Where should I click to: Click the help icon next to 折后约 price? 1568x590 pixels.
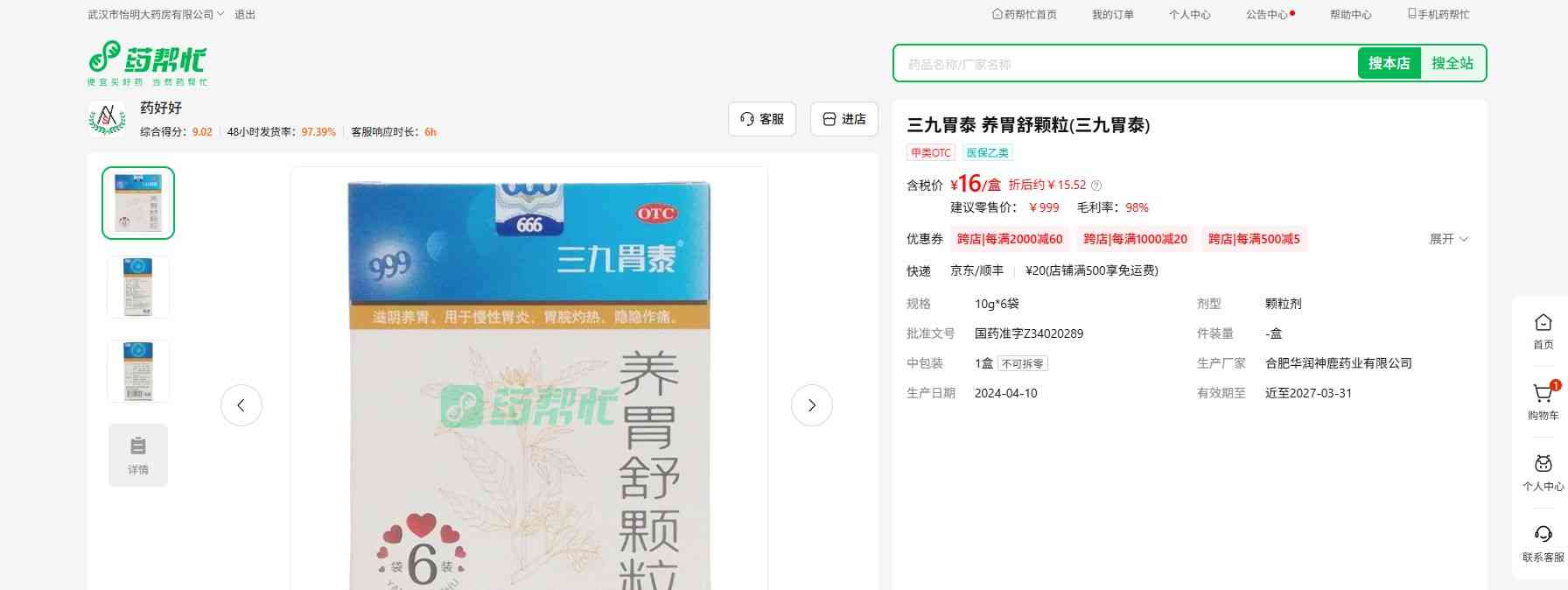pos(1096,186)
